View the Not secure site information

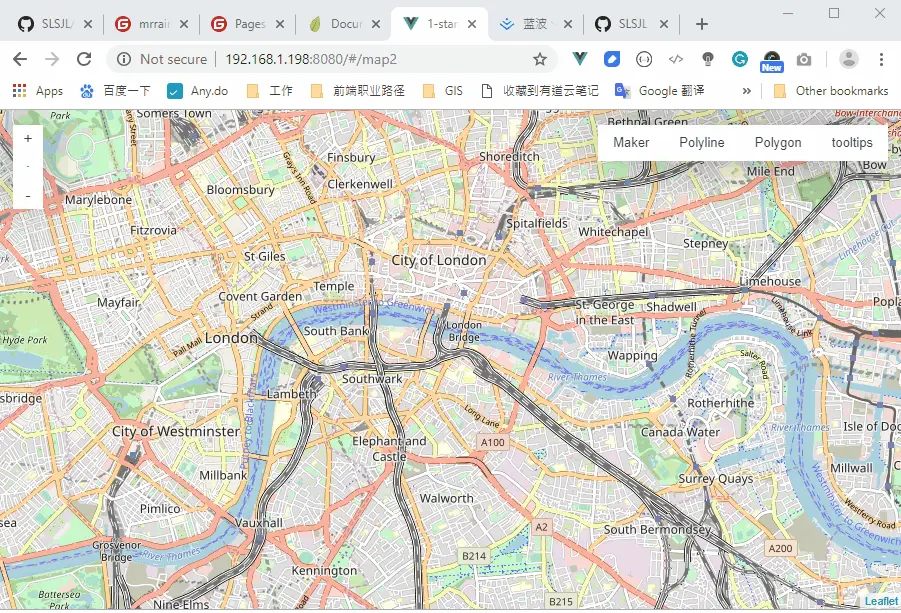(162, 59)
